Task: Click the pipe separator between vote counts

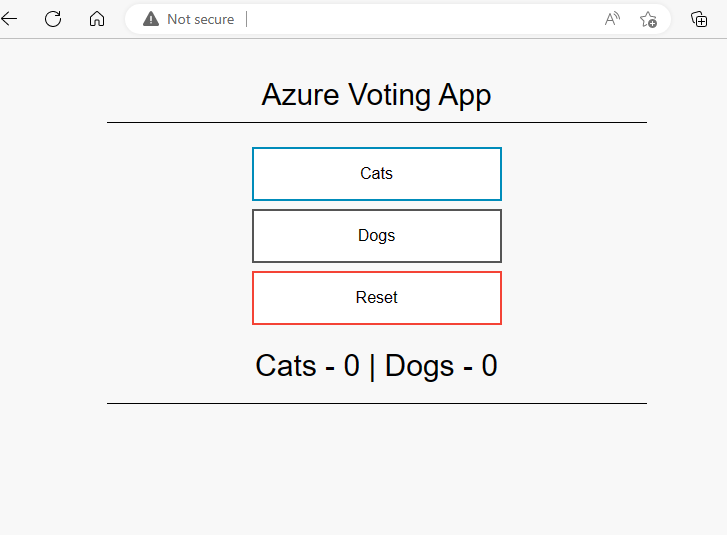Action: [x=372, y=366]
